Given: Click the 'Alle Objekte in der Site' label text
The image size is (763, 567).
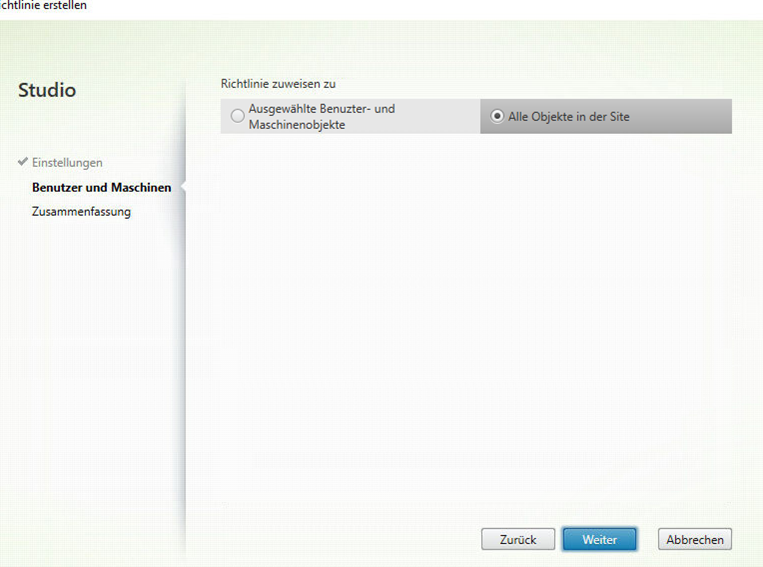Looking at the screenshot, I should [x=568, y=117].
